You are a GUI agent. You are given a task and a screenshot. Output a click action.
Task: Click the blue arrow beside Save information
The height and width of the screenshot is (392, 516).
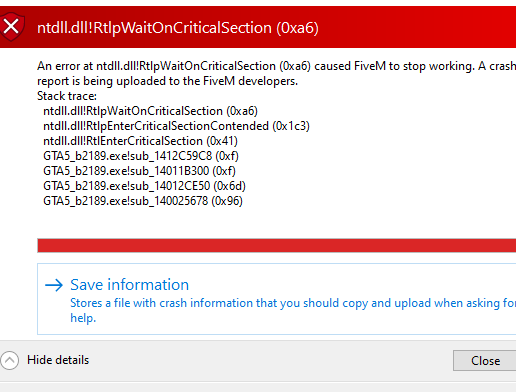click(x=54, y=285)
